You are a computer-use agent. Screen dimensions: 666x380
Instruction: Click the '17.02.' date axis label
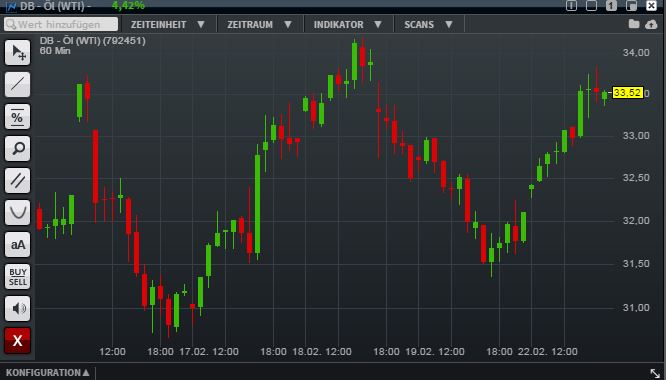coord(194,352)
